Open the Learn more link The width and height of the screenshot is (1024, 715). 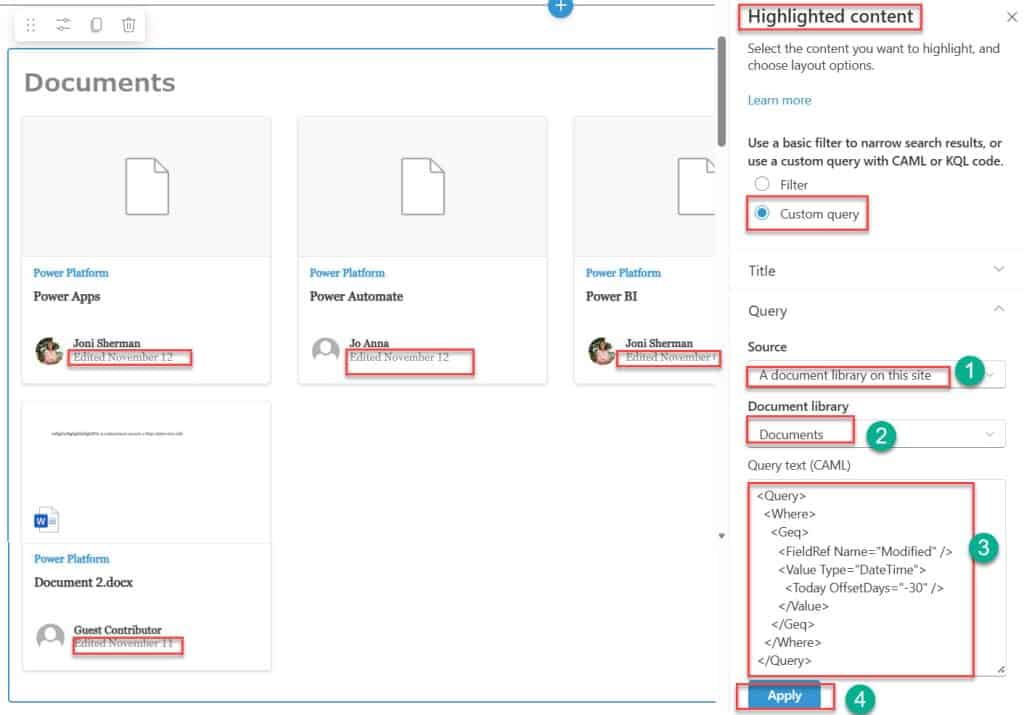point(779,100)
